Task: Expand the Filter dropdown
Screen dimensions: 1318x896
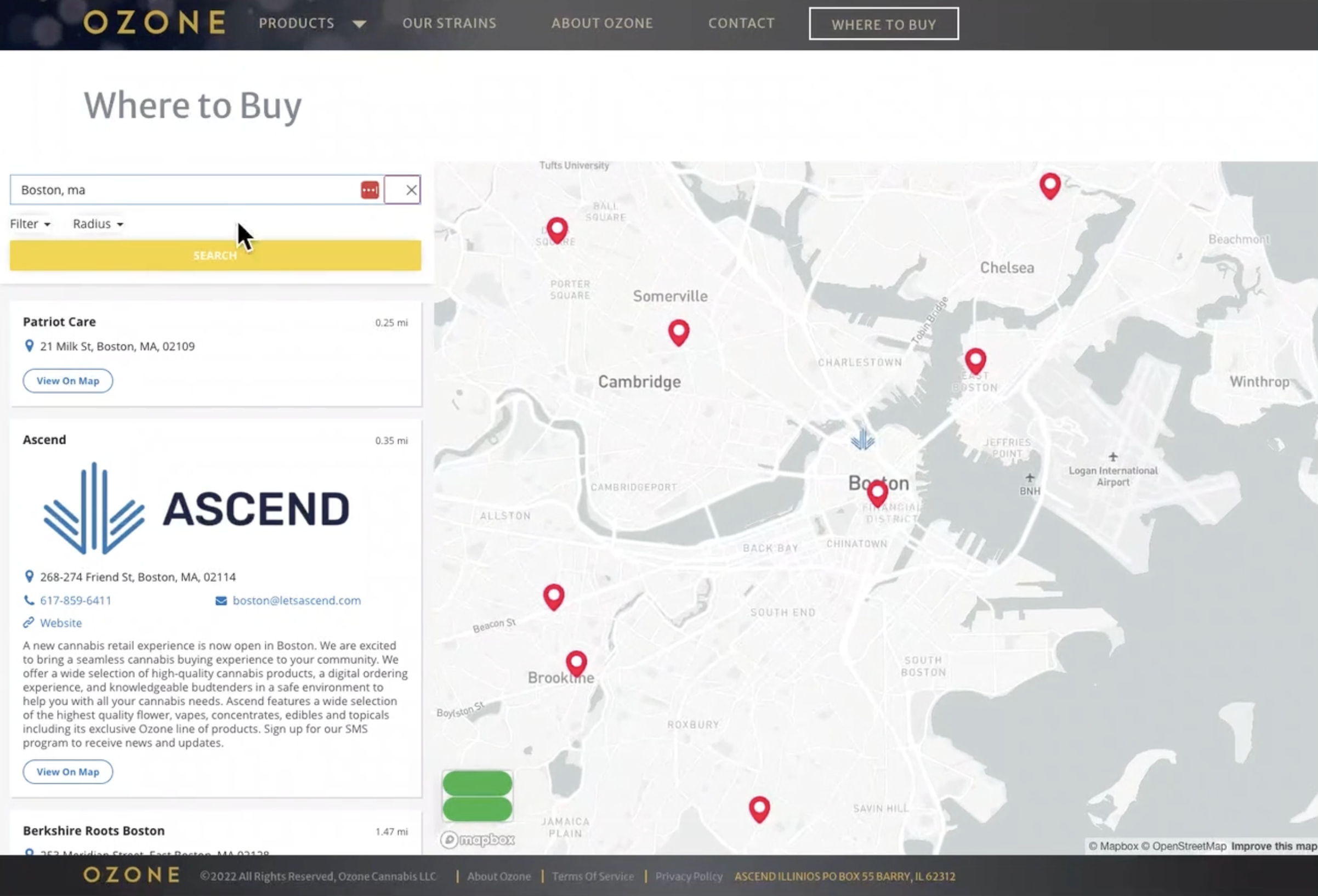Action: point(30,224)
